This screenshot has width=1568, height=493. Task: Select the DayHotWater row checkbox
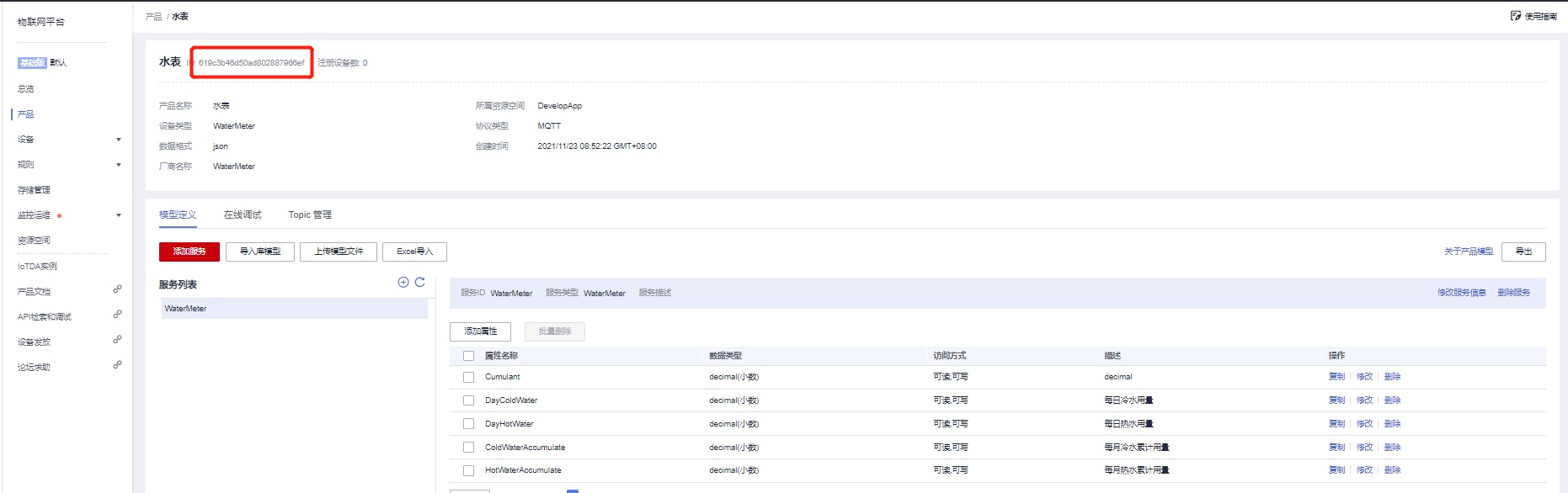[469, 424]
